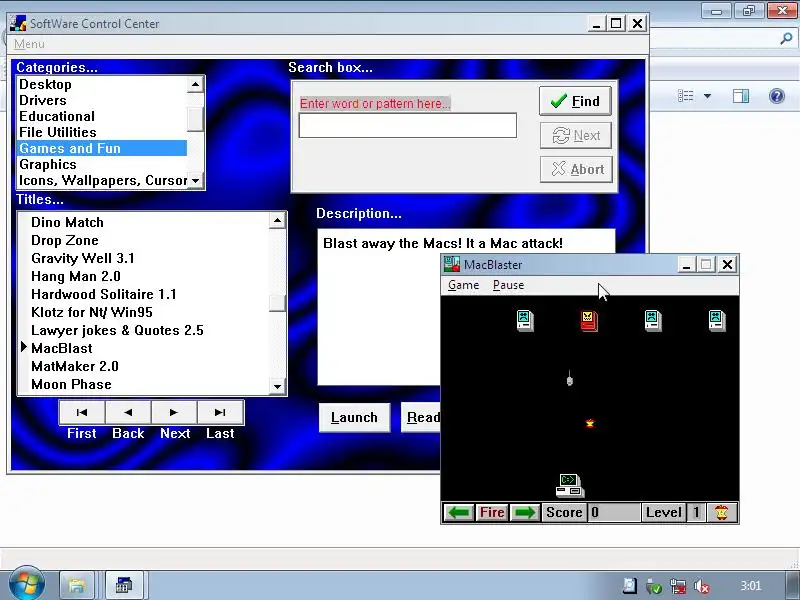The width and height of the screenshot is (800, 600).
Task: Open the Windows Start orb
Action: pyautogui.click(x=26, y=584)
